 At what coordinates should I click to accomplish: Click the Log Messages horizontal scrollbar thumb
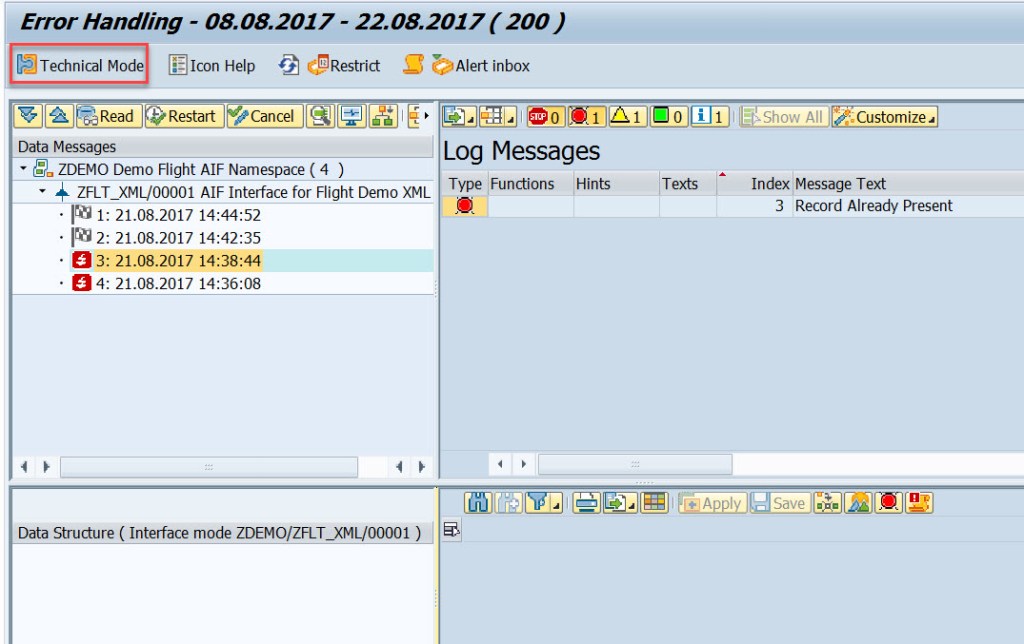635,464
